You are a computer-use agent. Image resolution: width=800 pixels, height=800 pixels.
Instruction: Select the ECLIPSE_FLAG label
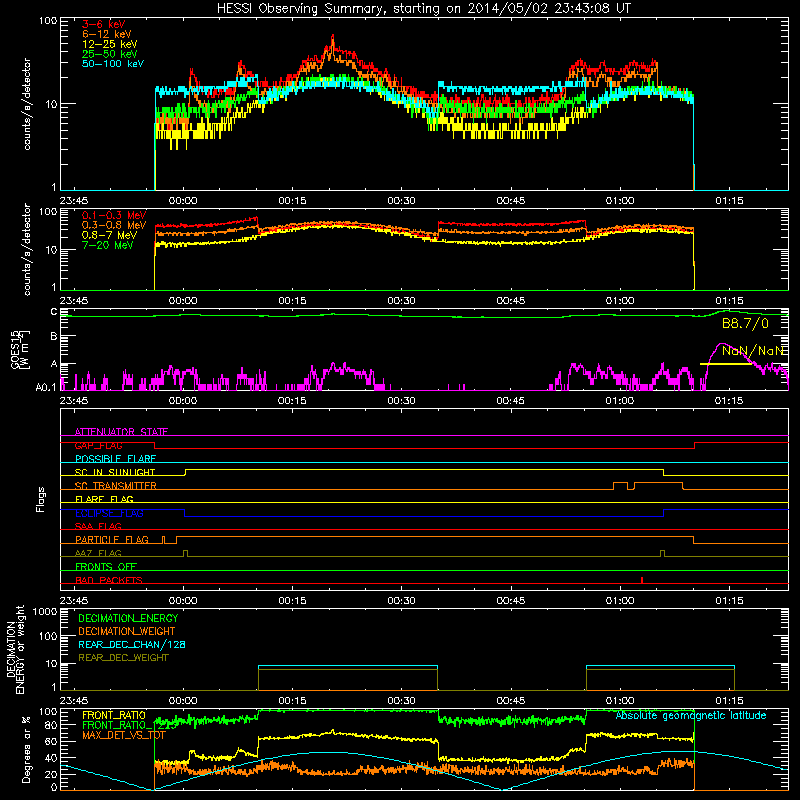[109, 513]
